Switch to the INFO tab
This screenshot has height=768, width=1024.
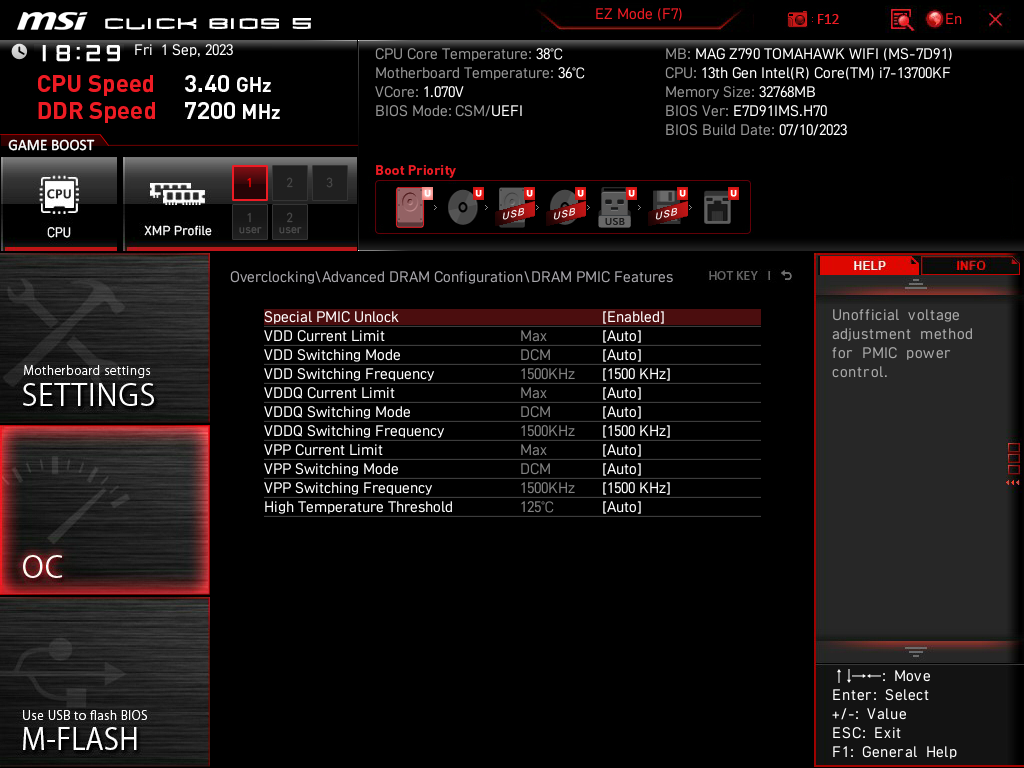(970, 266)
